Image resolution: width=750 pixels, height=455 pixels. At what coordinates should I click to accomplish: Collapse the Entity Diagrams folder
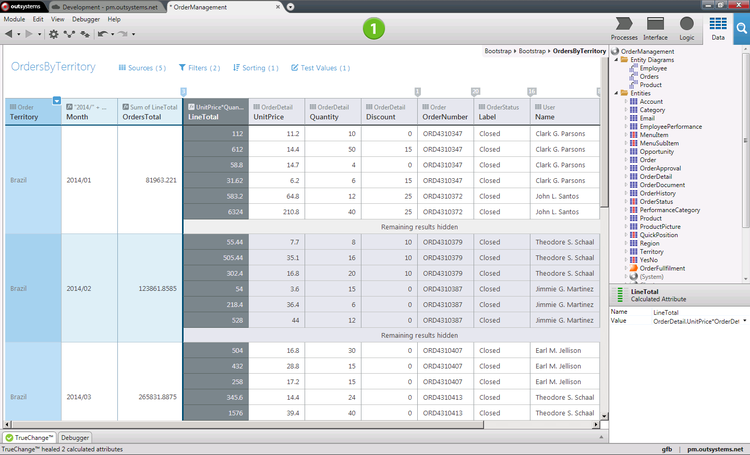click(616, 59)
